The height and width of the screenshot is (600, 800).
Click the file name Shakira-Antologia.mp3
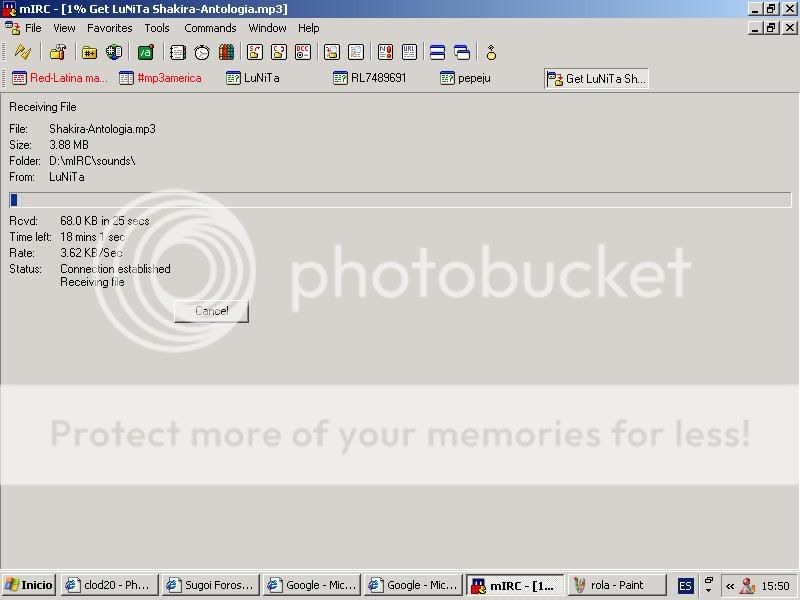(x=103, y=129)
